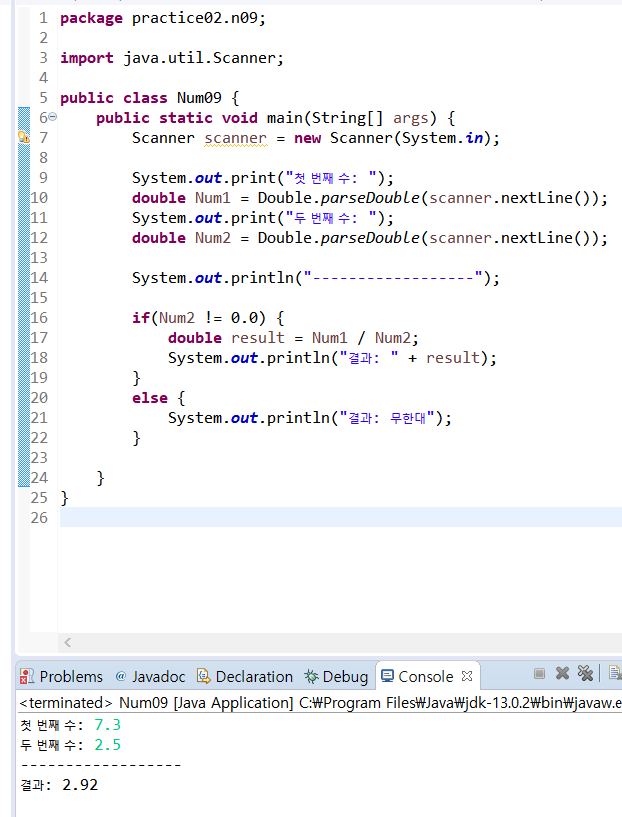
Task: Click the underlined 'scanner' variable on line 7
Action: (235, 138)
